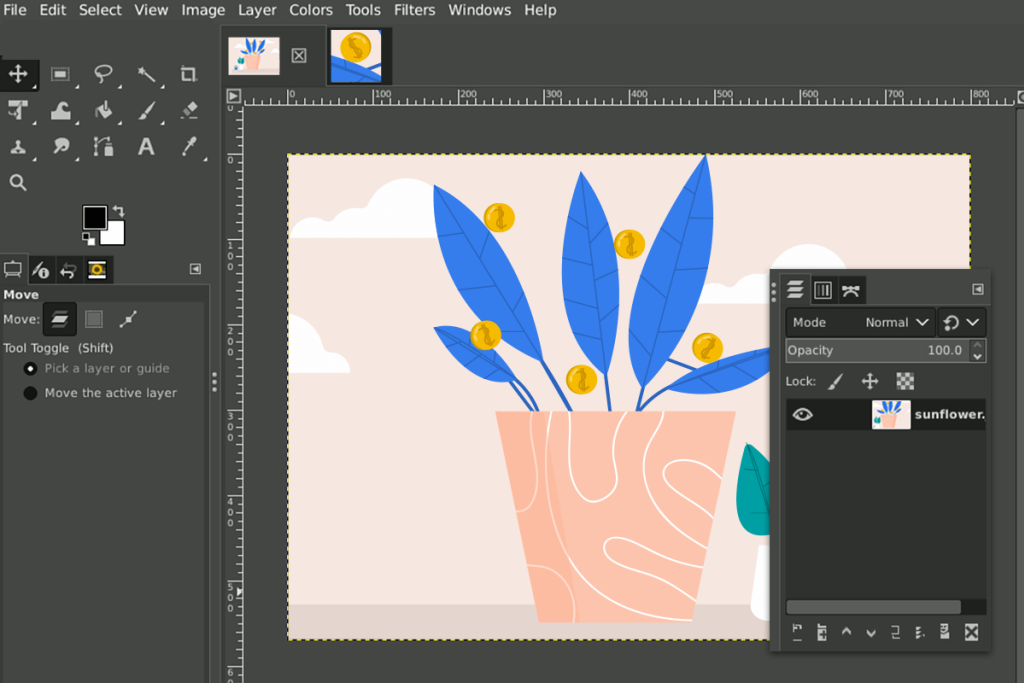This screenshot has width=1024, height=683.
Task: Activate the Crop tool
Action: tap(189, 74)
